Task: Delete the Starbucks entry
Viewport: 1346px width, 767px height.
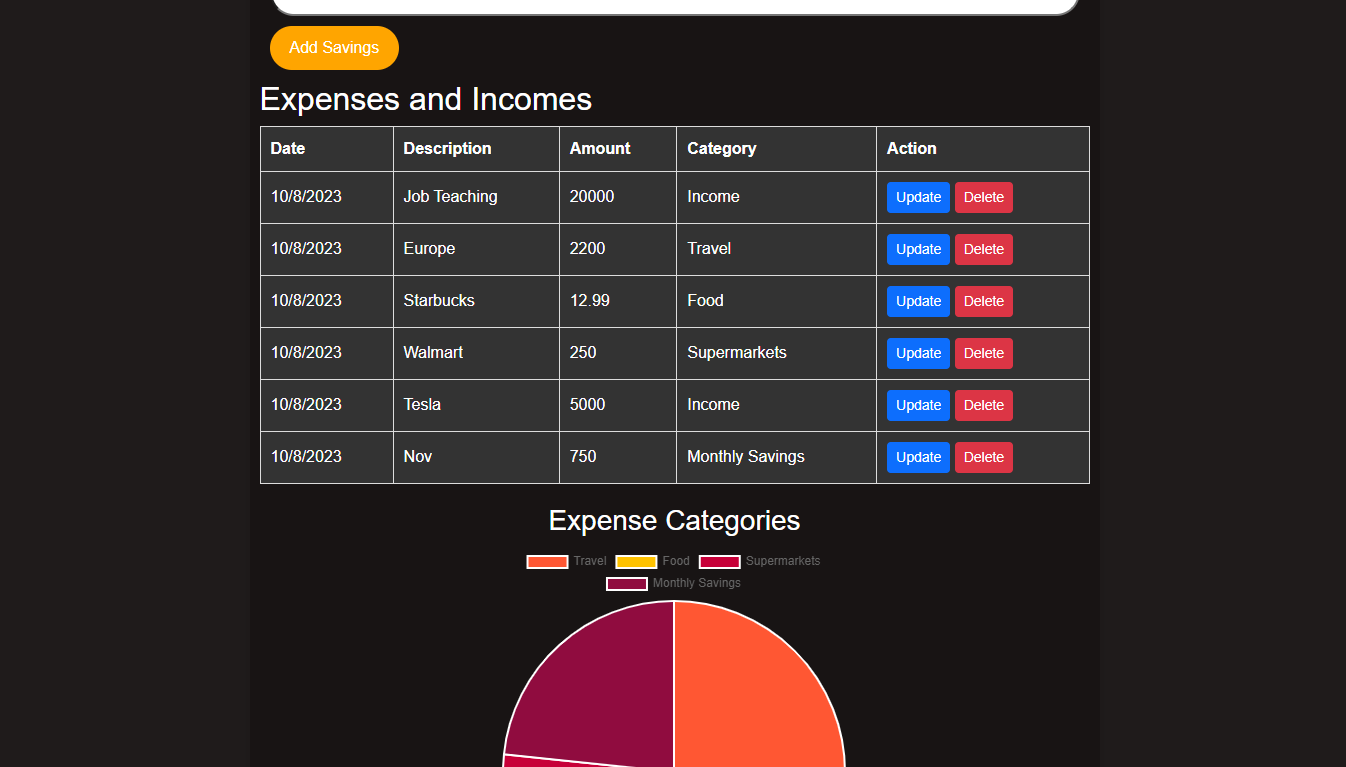Action: coord(983,301)
